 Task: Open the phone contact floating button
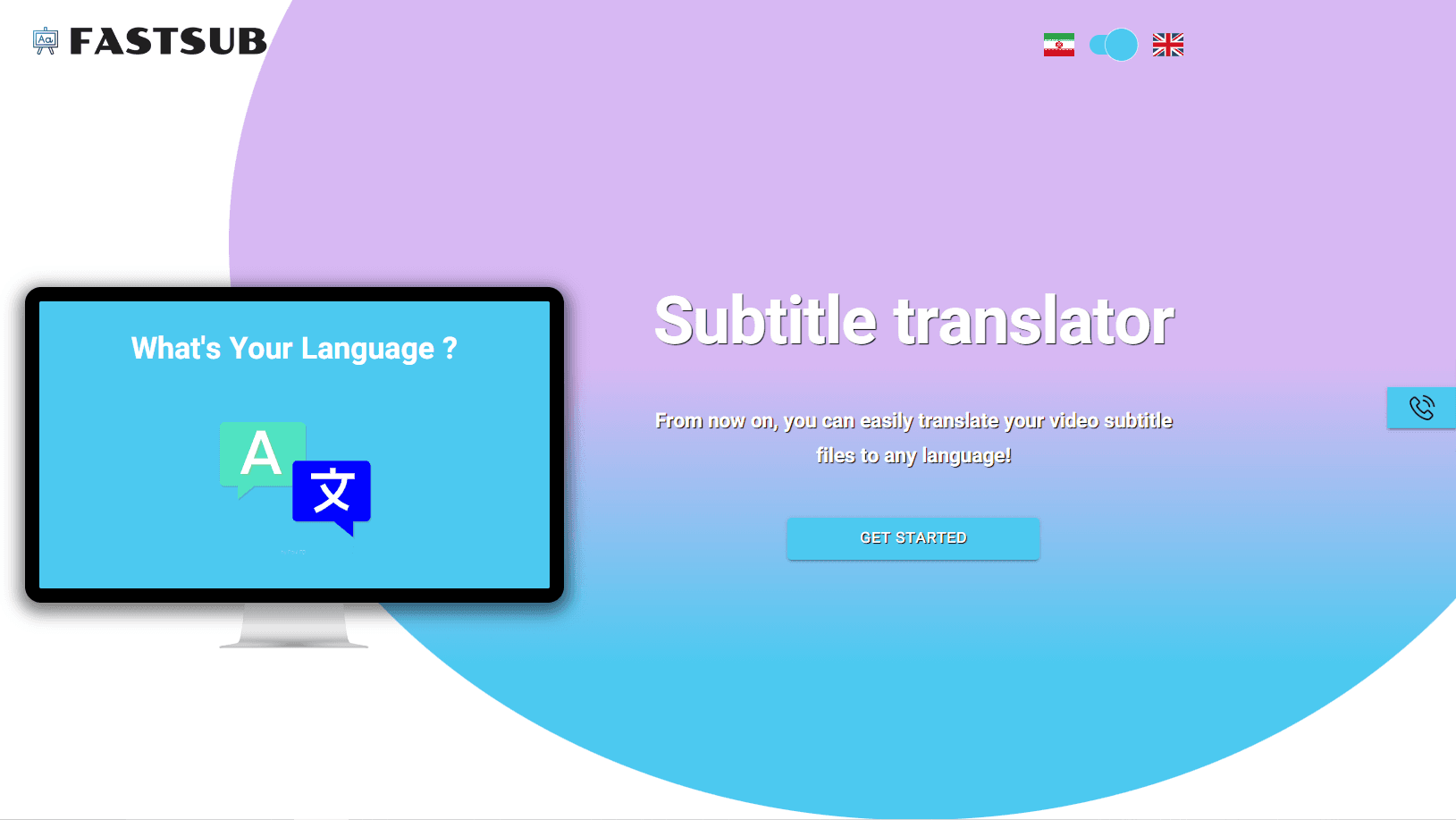point(1421,408)
